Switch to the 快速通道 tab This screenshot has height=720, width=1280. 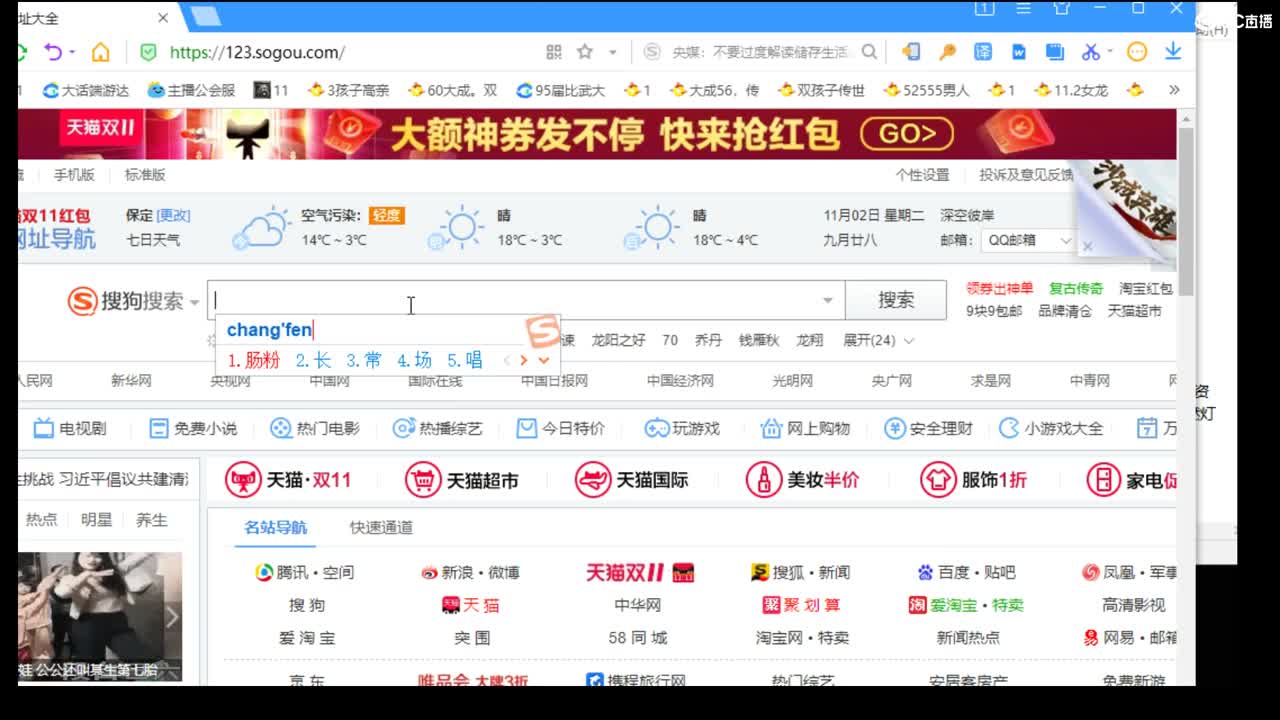381,527
